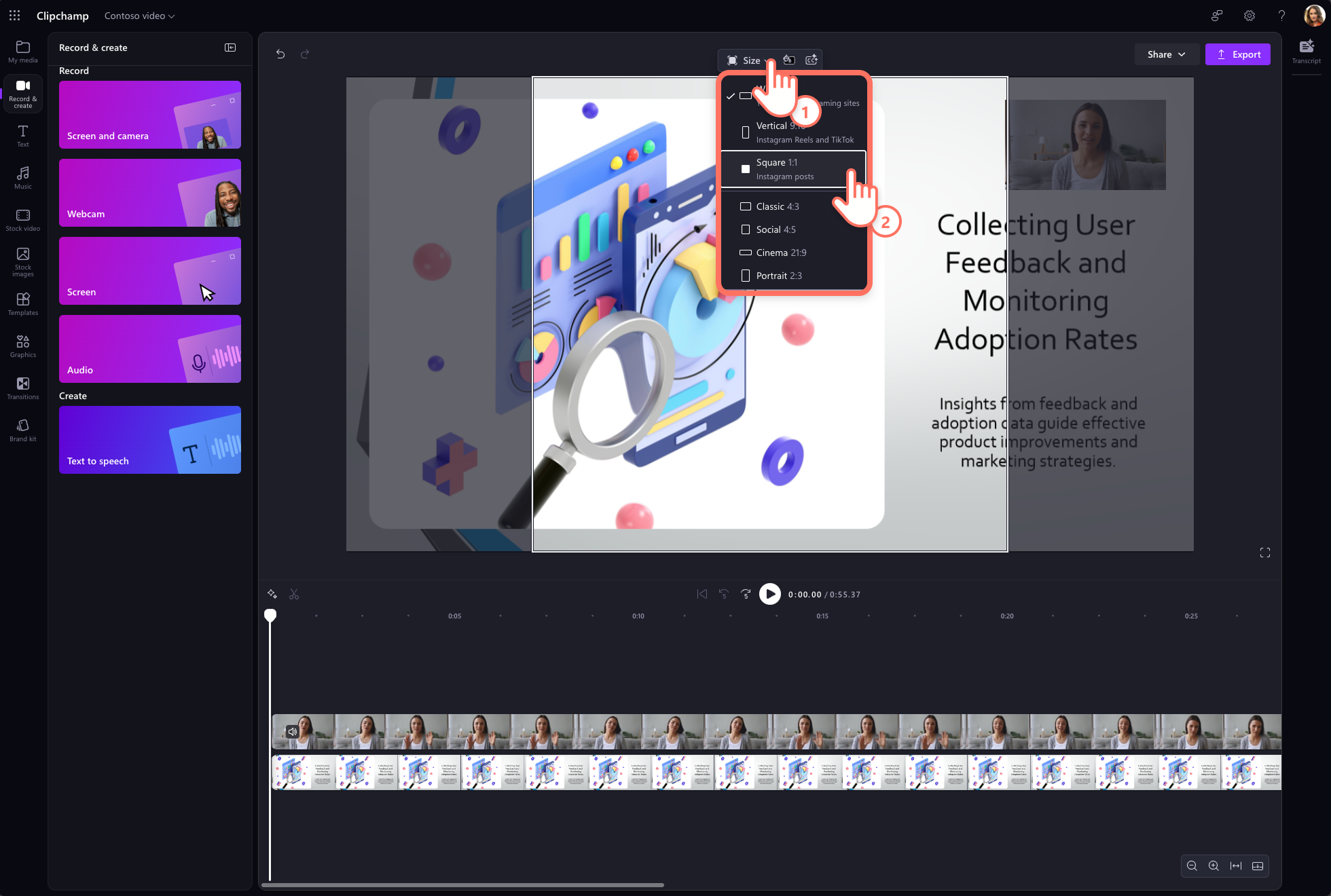Choose Cinema 21:9 aspect ratio
The image size is (1331, 896).
coord(793,253)
